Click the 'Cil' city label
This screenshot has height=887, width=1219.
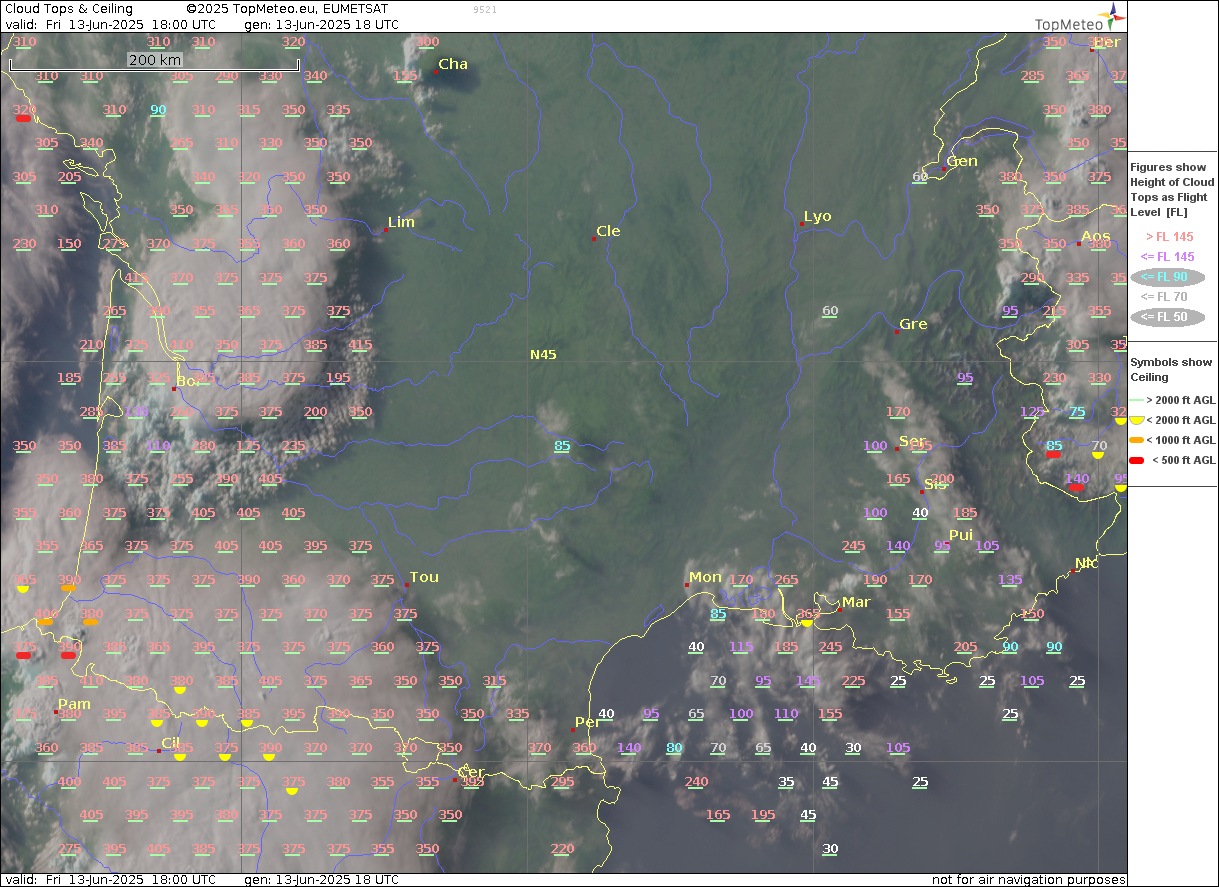coord(170,743)
